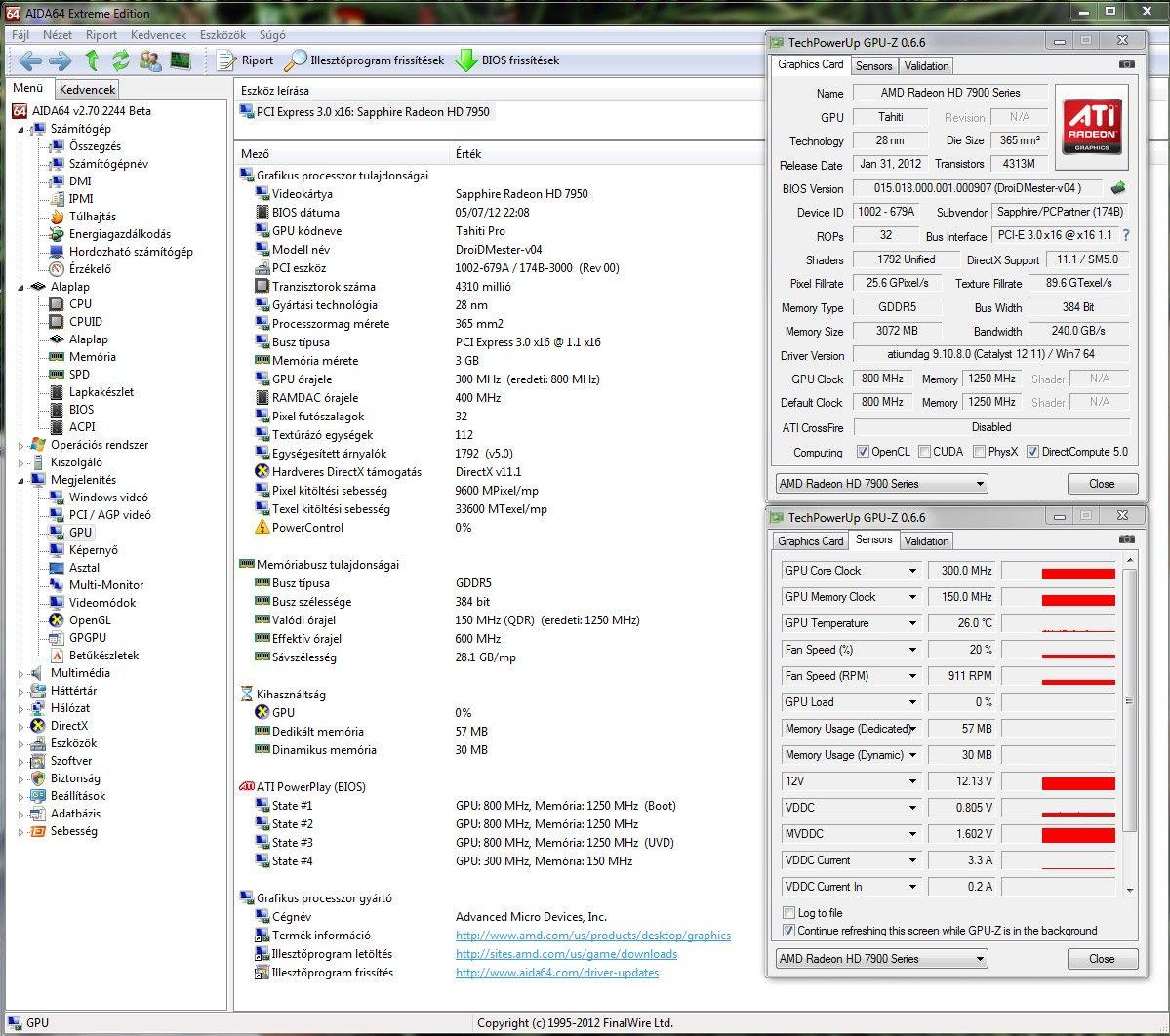The height and width of the screenshot is (1036, 1170).
Task: Open the Nézet menu
Action: coord(58,35)
